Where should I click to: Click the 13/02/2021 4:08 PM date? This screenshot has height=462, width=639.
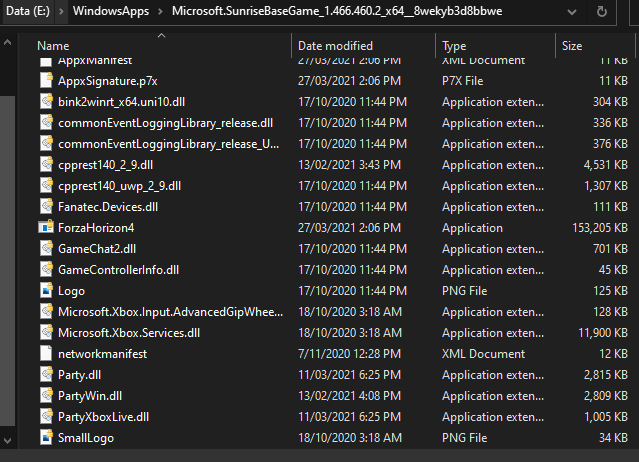pyautogui.click(x=349, y=396)
